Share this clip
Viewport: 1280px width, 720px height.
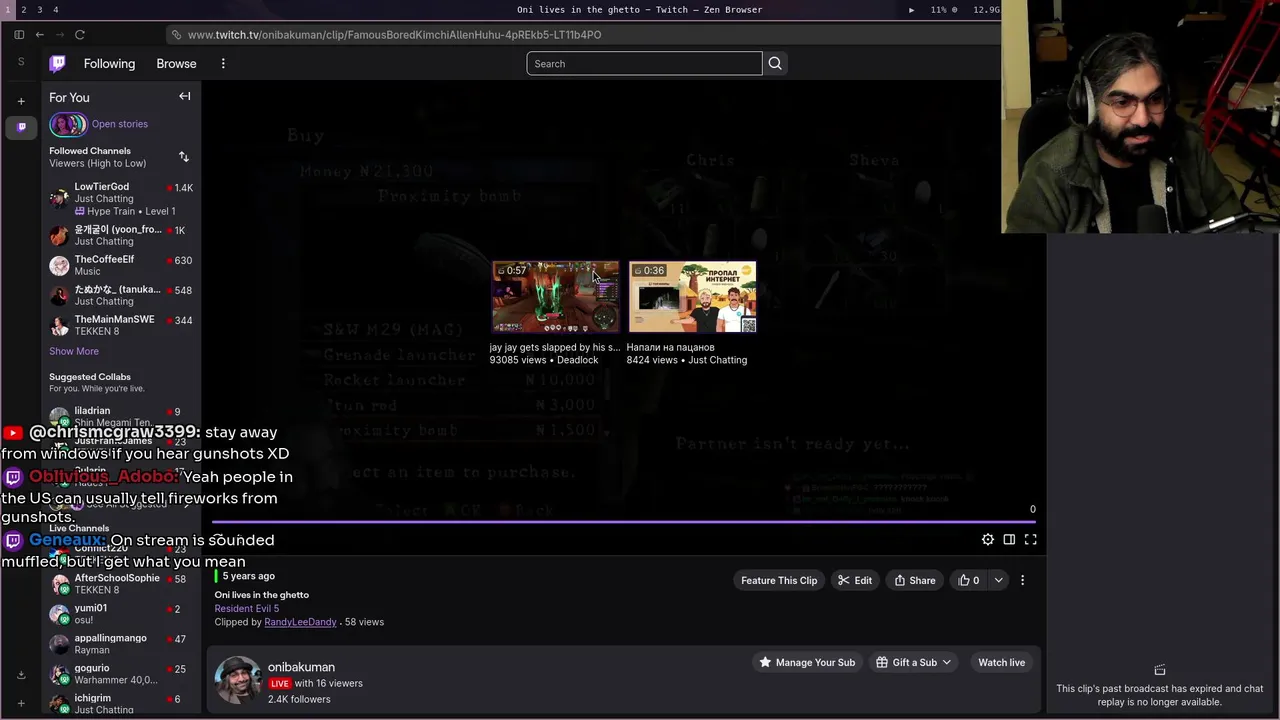(x=915, y=580)
